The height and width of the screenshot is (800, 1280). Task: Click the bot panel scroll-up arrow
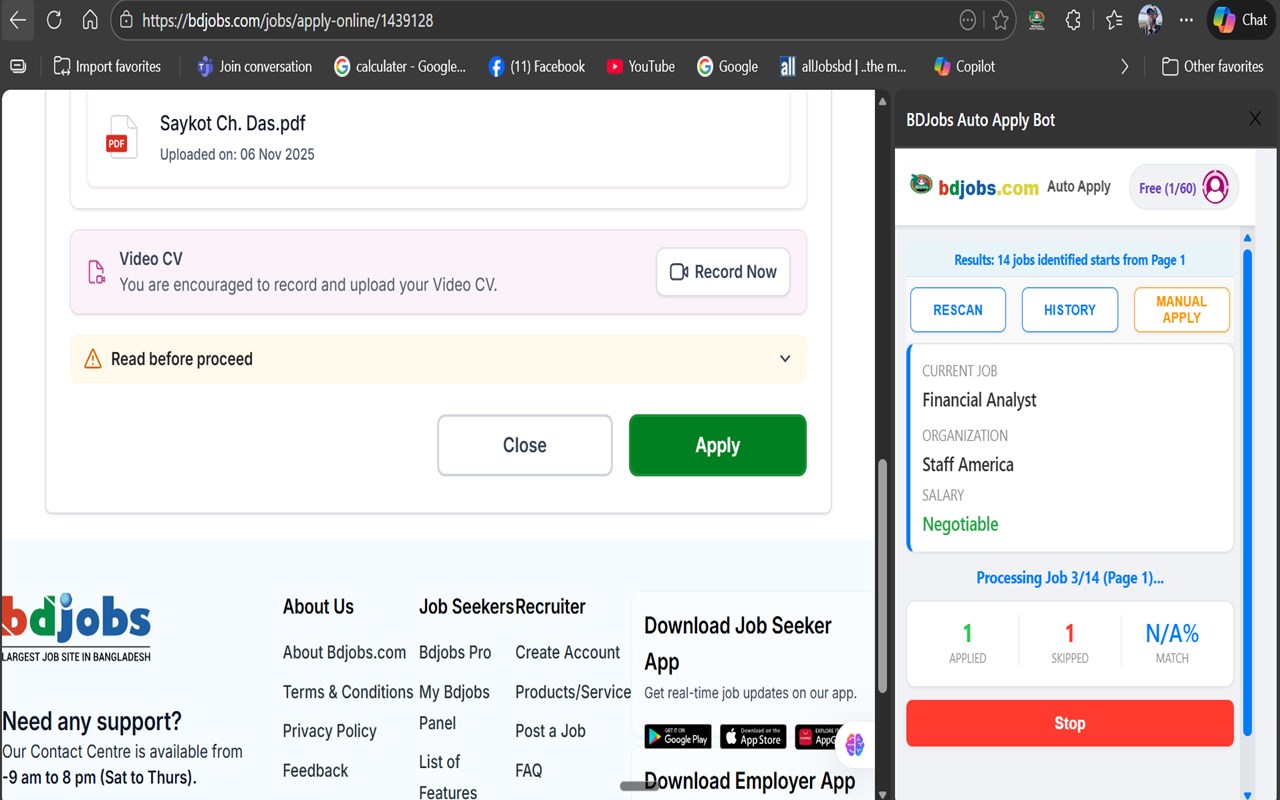click(x=1247, y=238)
